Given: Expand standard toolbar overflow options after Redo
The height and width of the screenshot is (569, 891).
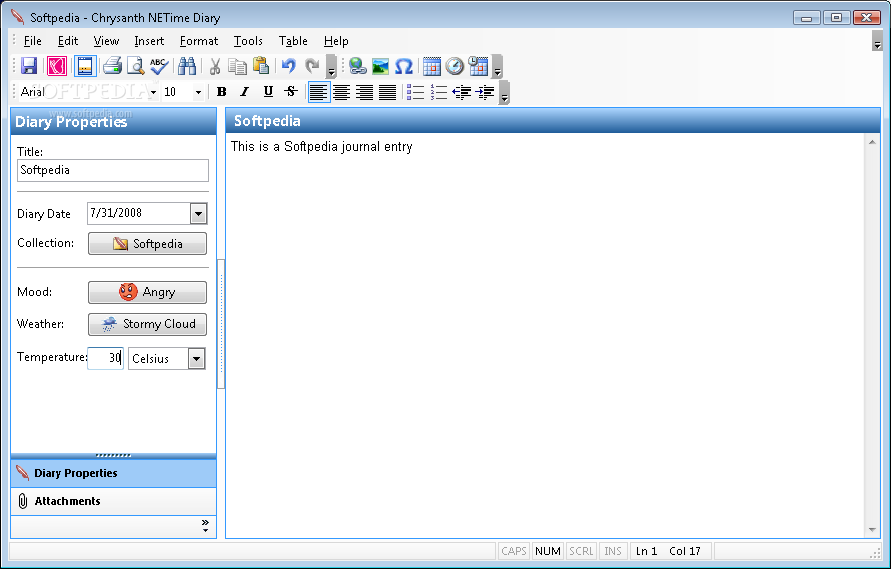Looking at the screenshot, I should (x=331, y=67).
